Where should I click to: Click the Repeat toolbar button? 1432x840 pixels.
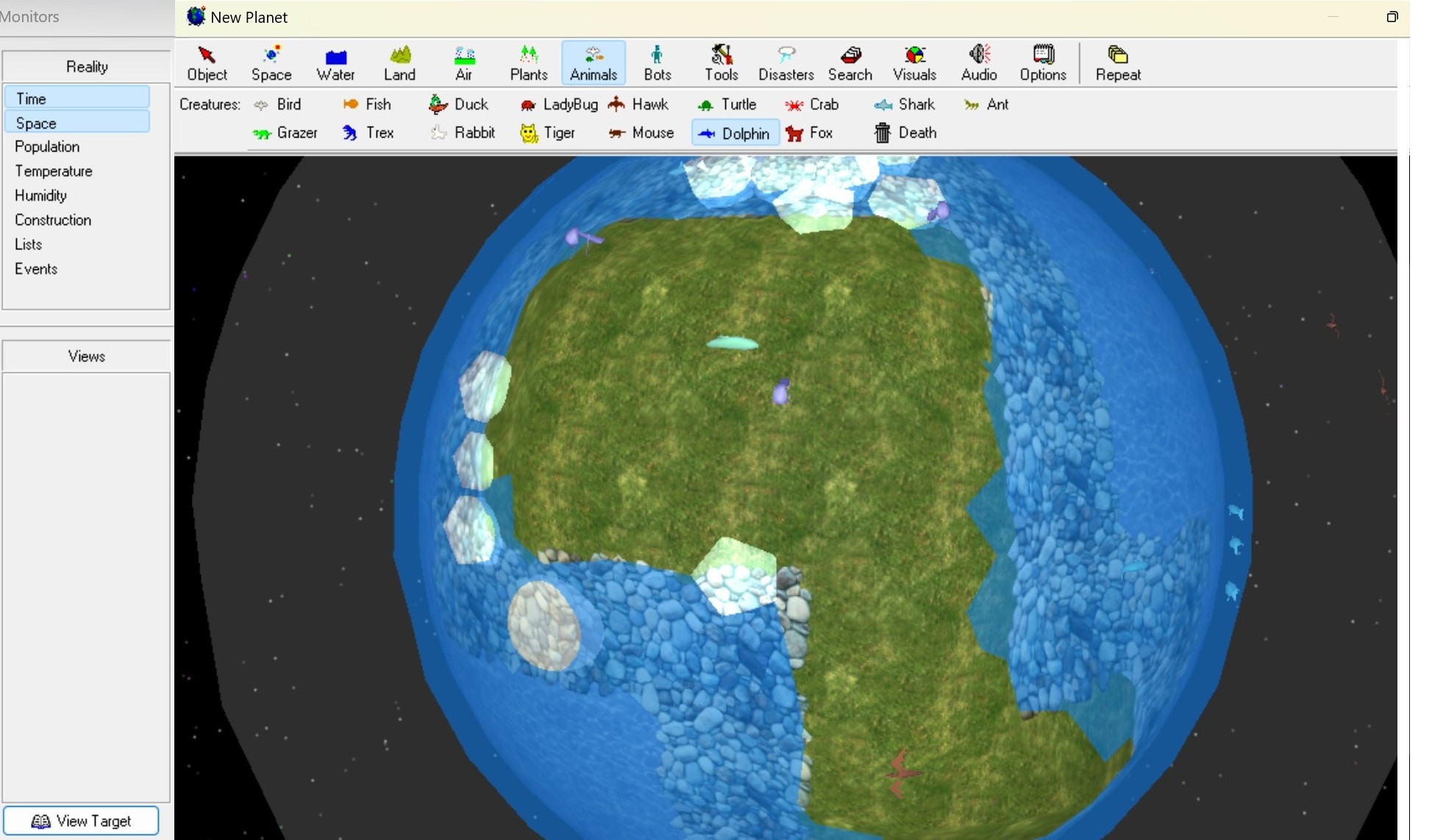tap(1118, 63)
